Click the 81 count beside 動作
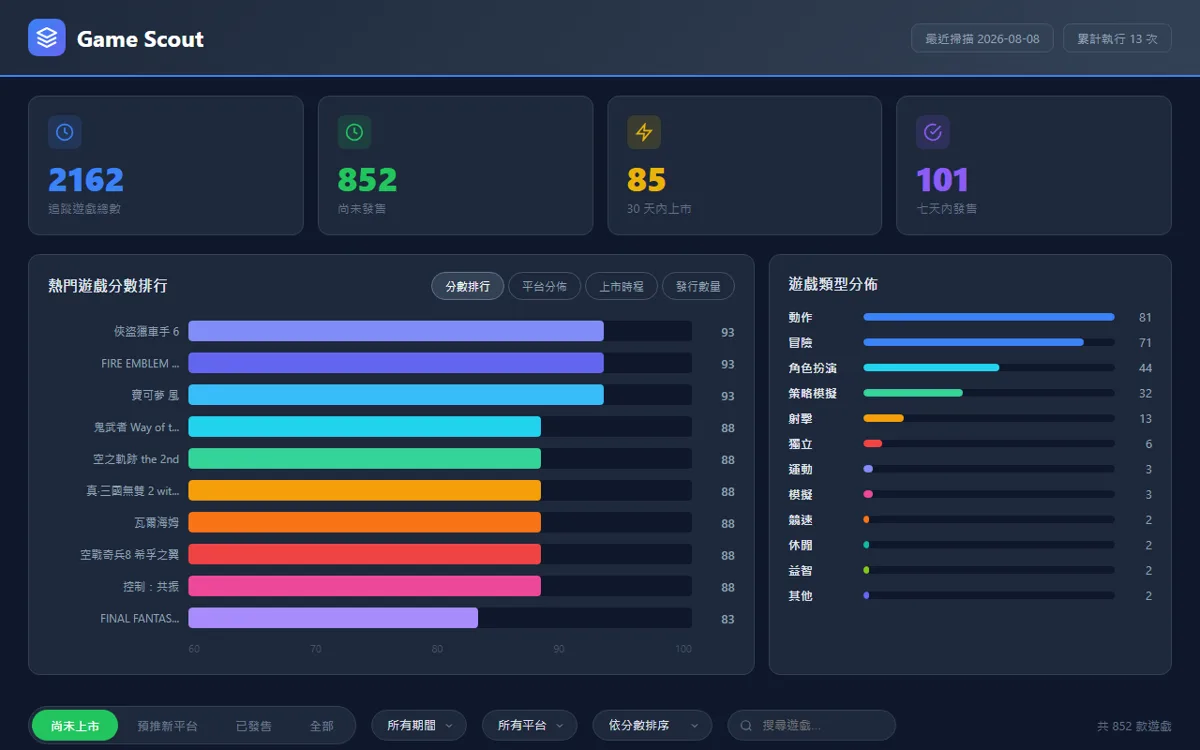This screenshot has width=1200, height=750. pyautogui.click(x=1145, y=318)
